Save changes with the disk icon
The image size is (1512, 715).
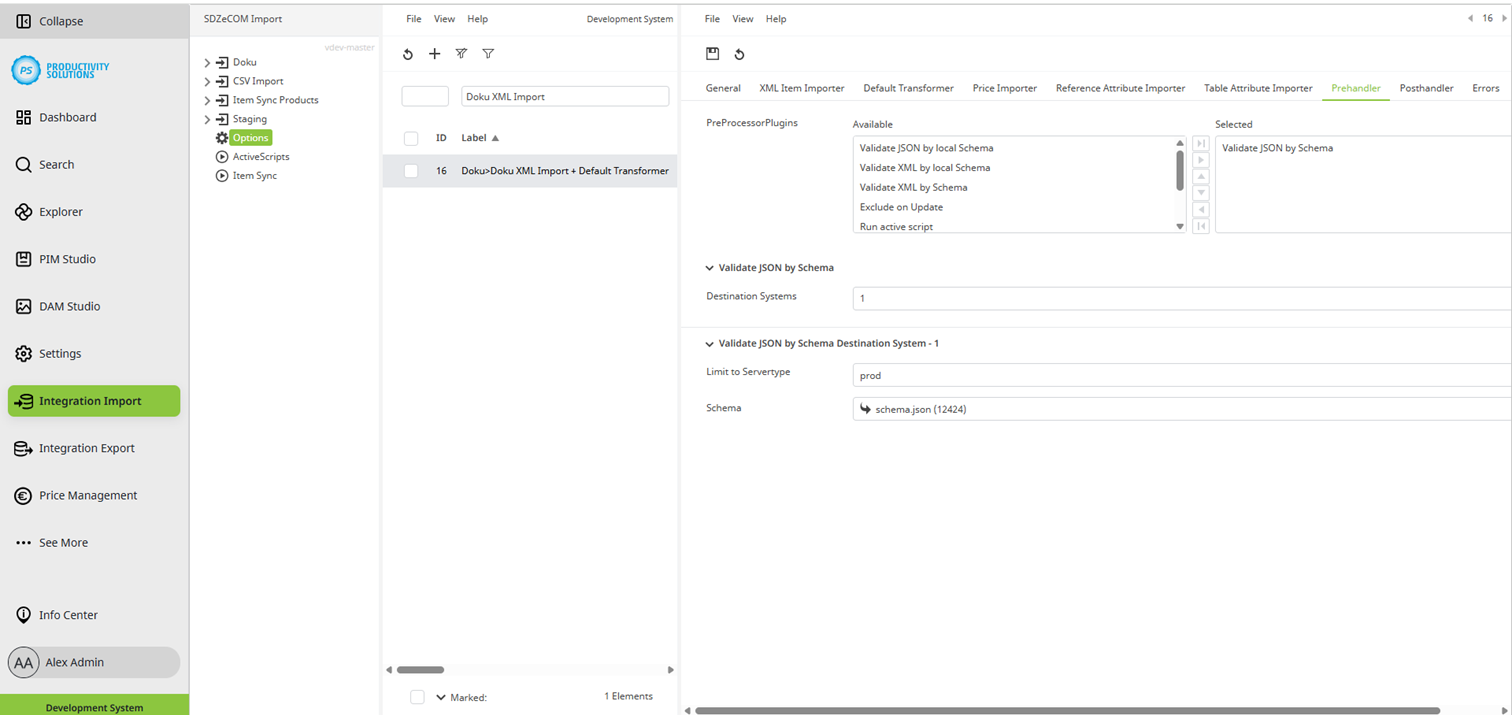coord(712,54)
